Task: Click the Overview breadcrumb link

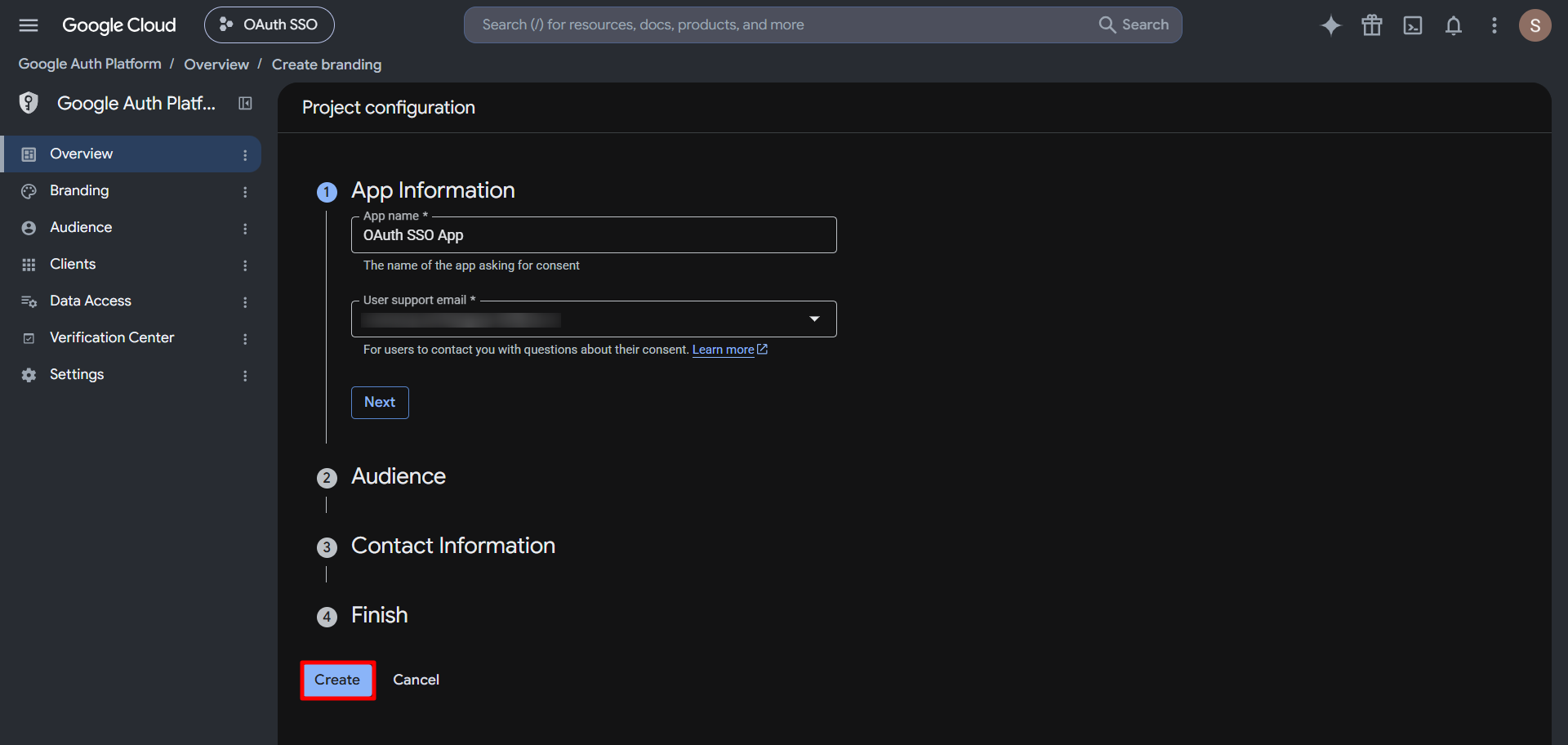Action: pos(216,65)
